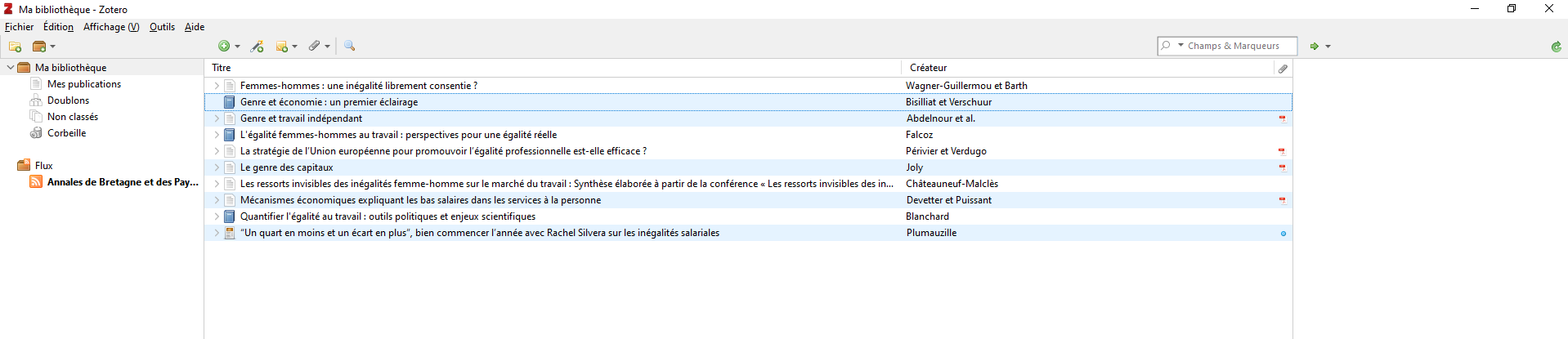Click the Champs & Marqueurs search field
Image resolution: width=1568 pixels, height=339 pixels.
coord(1234,46)
